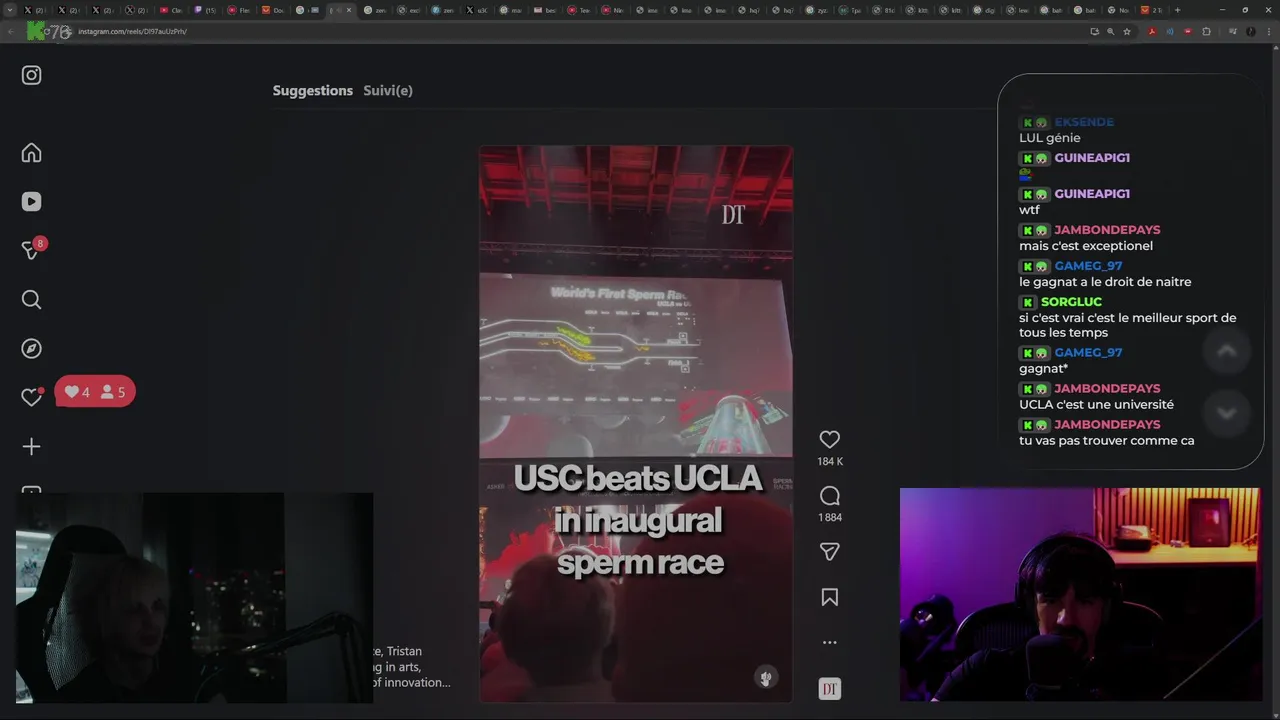Click chat message 'le gagnat a le droit de naitre'
This screenshot has width=1280, height=720.
tap(1105, 282)
